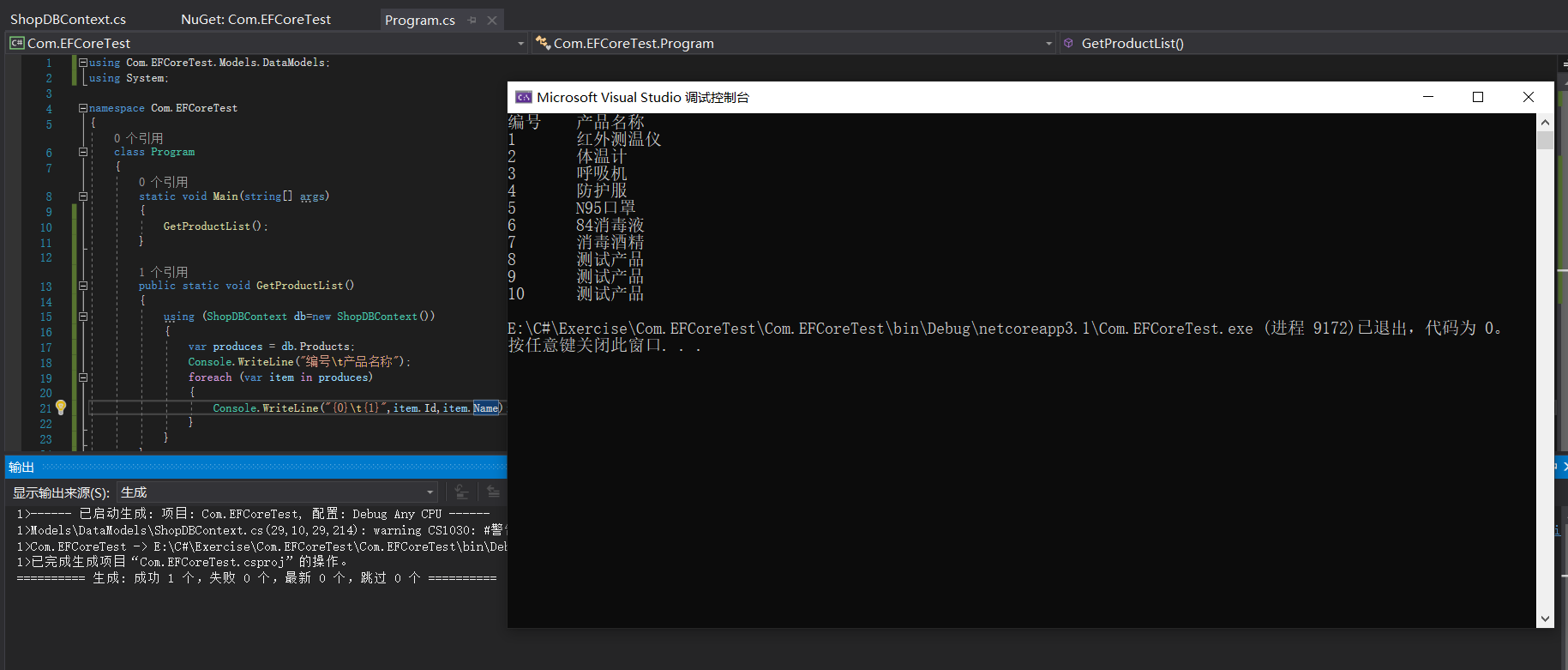Click the class icon beside Com.EFCoreTest.Program
Viewport: 1568px width, 670px height.
point(543,42)
